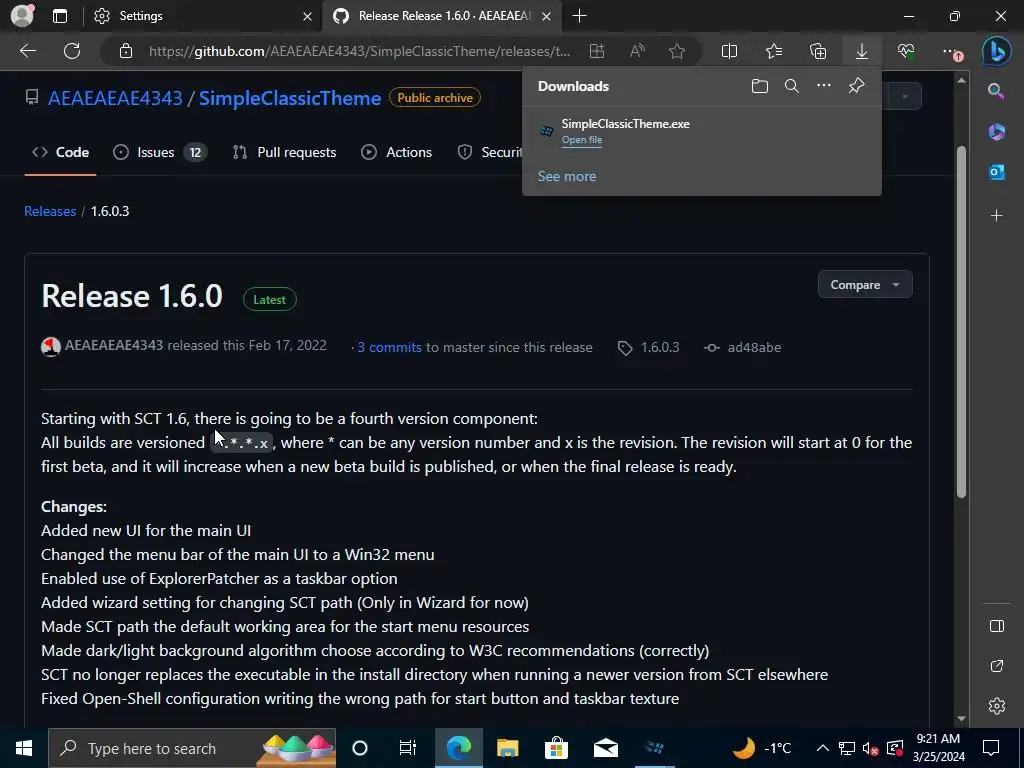Open Bing Copilot sidebar icon
Screen dimensions: 1024x768
click(x=997, y=52)
